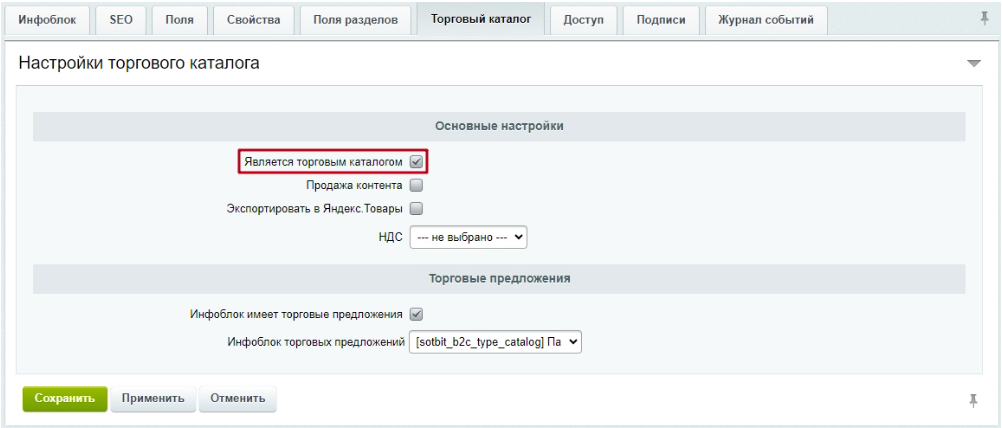1002x428 pixels.
Task: Click the pin icon beside the bottom buttons
Action: (973, 399)
